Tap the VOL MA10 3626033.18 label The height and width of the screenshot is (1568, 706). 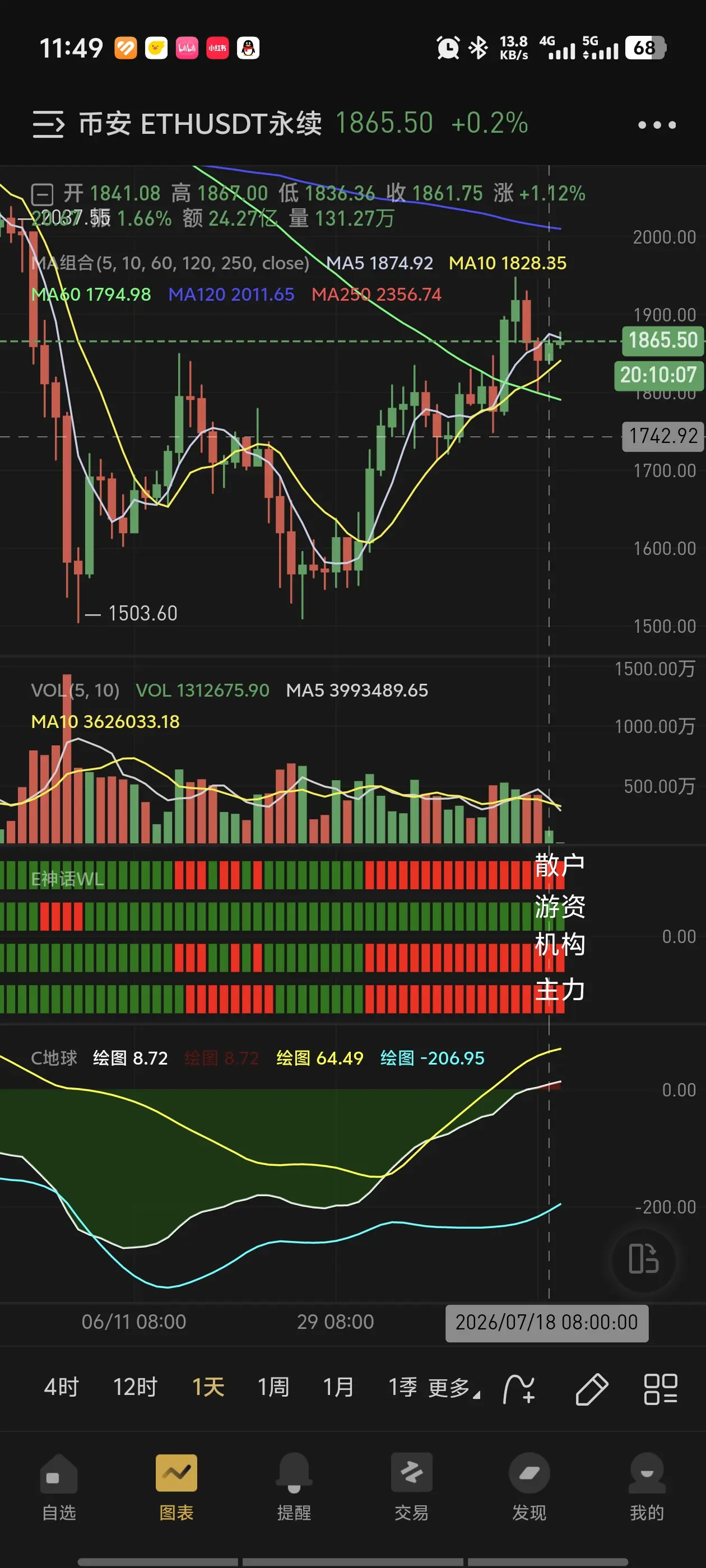[x=105, y=722]
